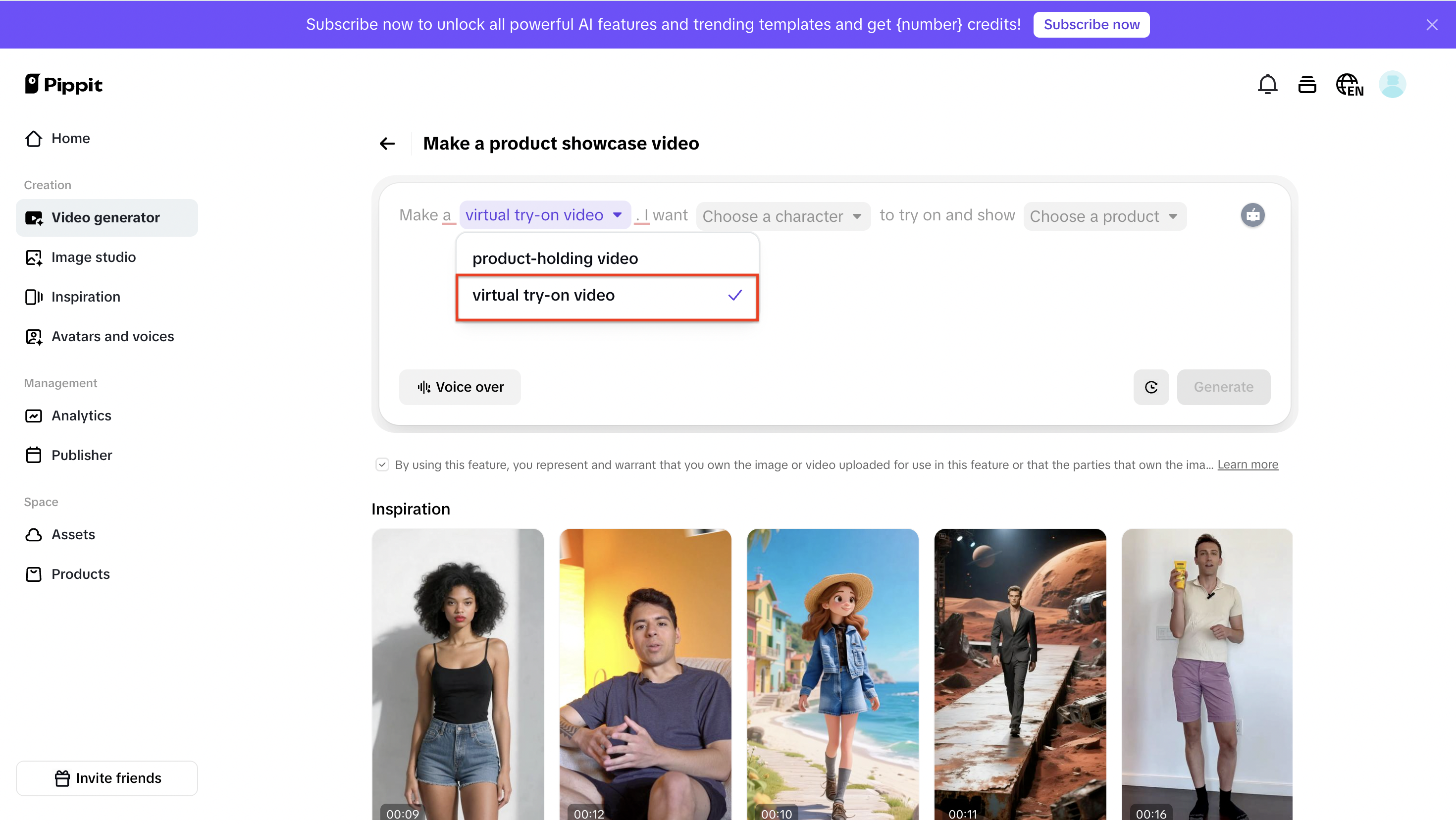This screenshot has height=824, width=1456.
Task: Uncheck the image ownership consent checkbox
Action: click(x=382, y=464)
